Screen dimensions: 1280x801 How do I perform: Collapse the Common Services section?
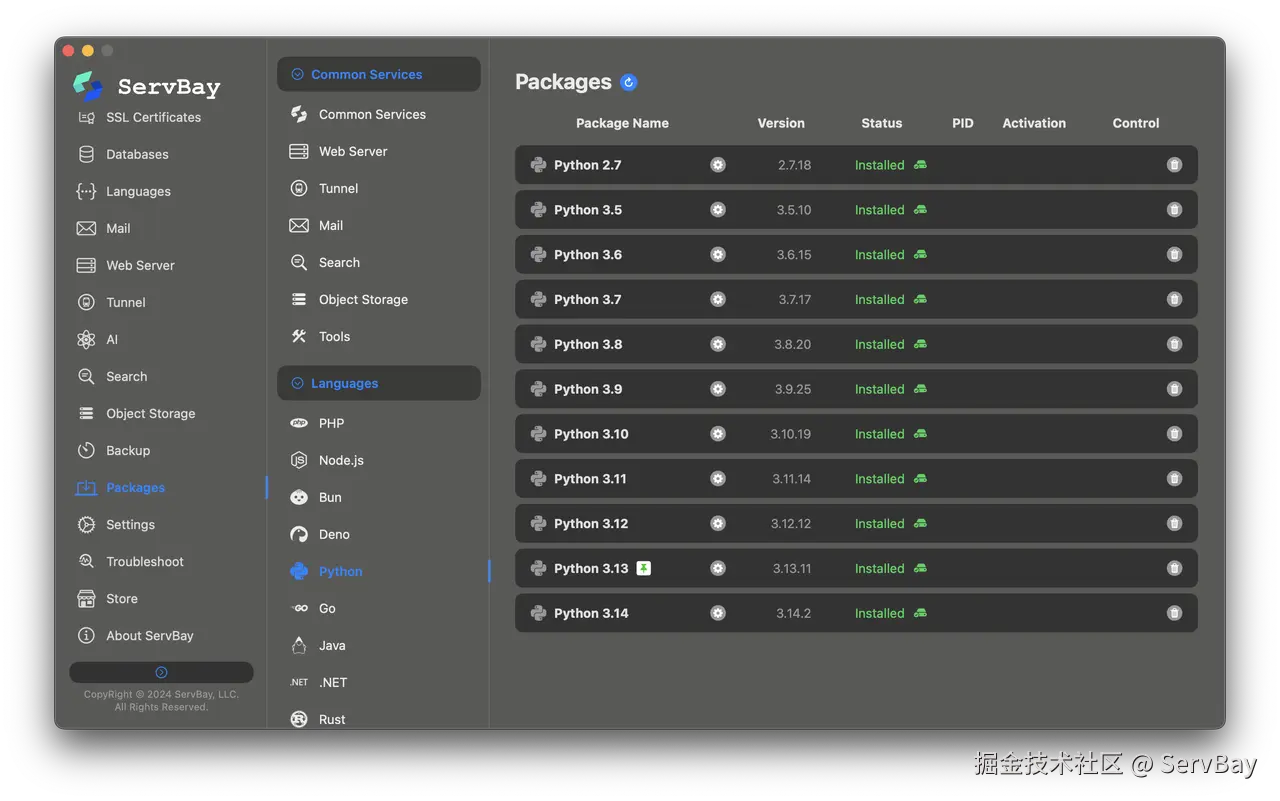coord(297,74)
